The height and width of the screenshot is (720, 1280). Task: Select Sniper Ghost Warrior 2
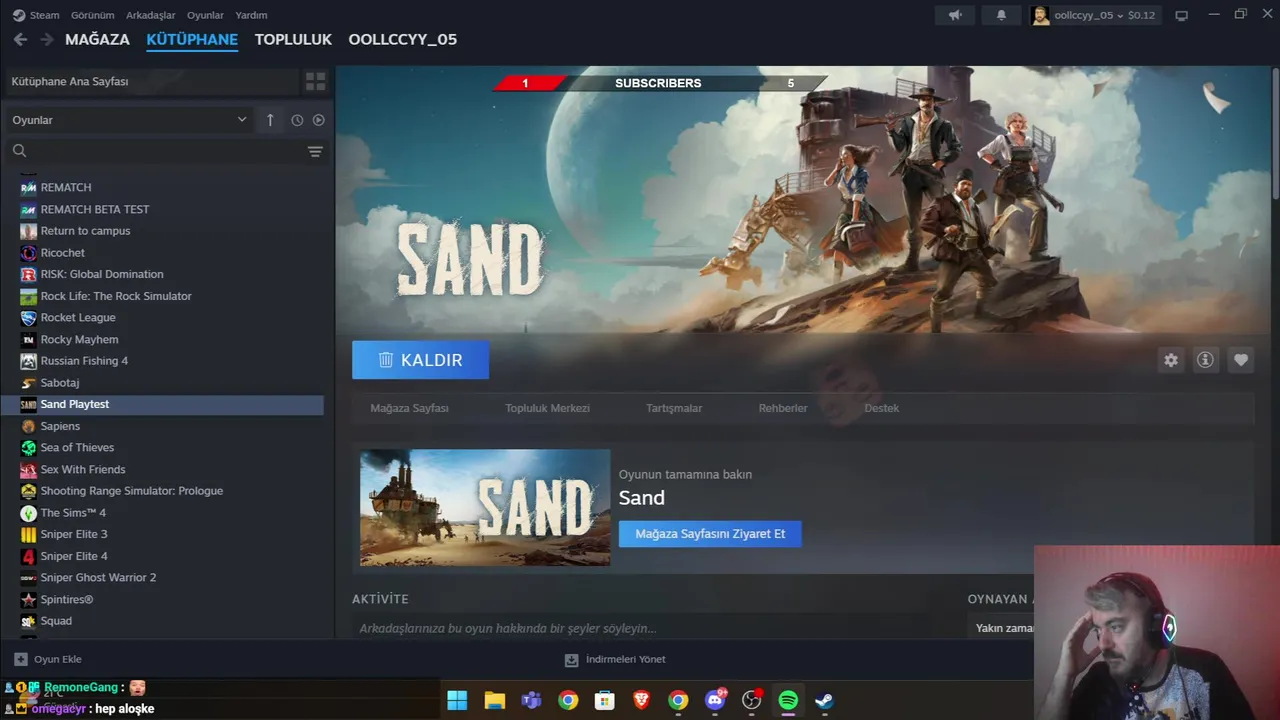(x=98, y=578)
